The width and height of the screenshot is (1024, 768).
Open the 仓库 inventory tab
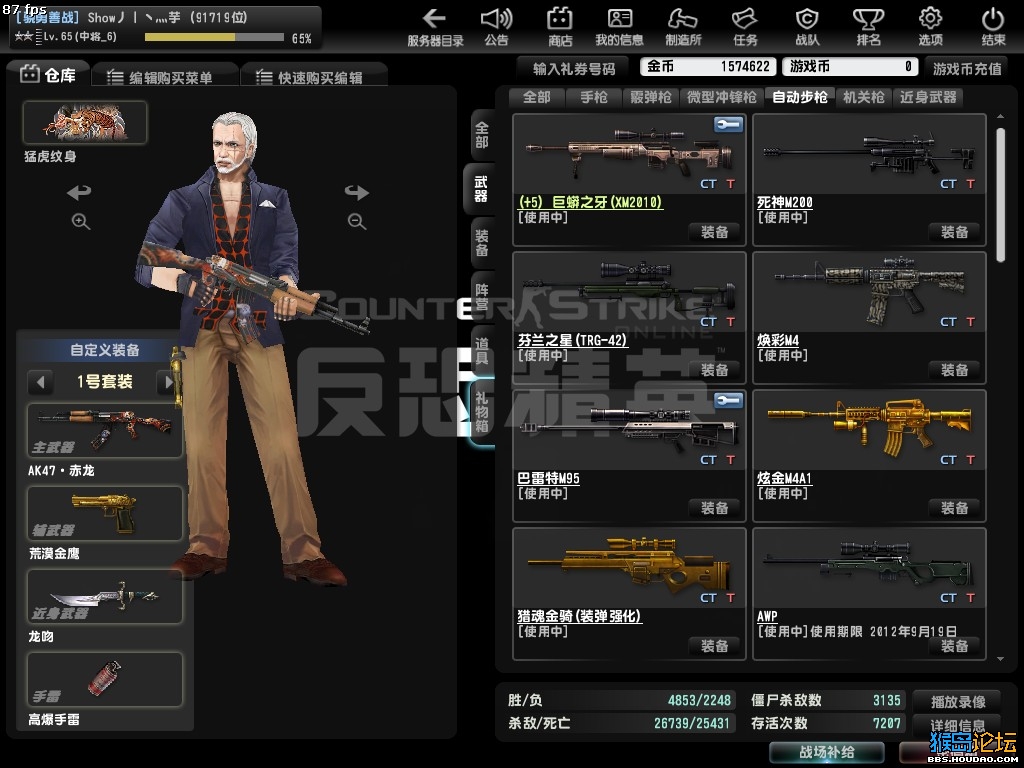coord(48,74)
